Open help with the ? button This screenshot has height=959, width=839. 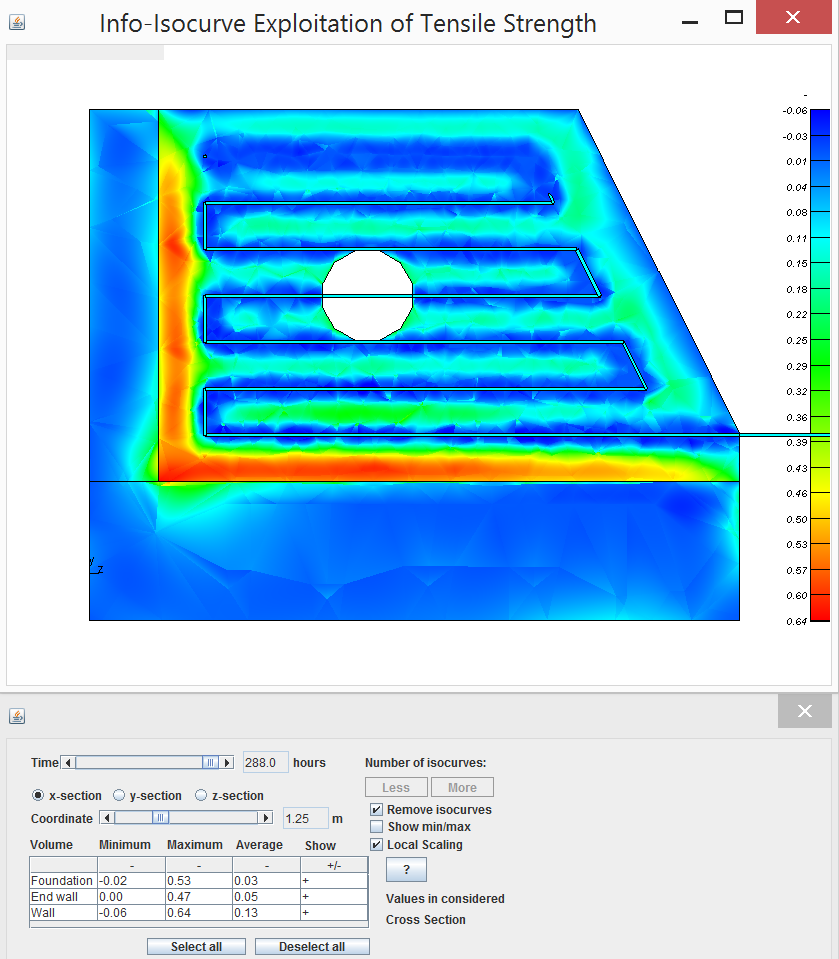[406, 870]
